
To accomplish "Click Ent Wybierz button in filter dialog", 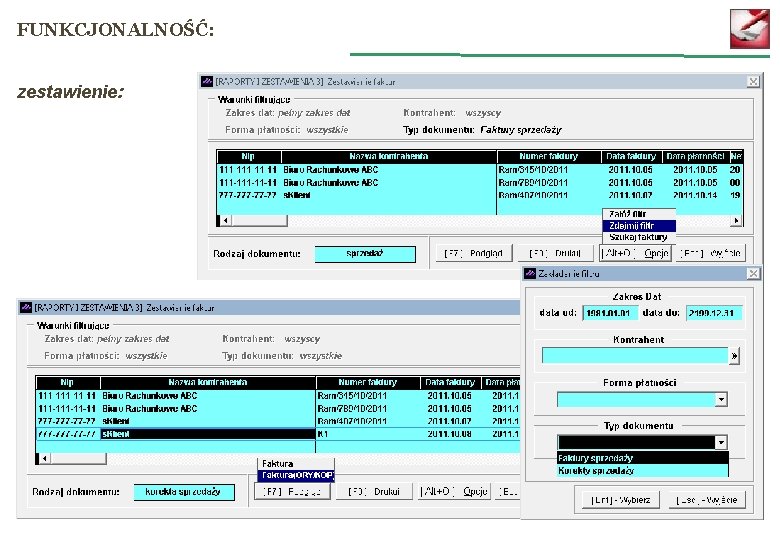I will point(620,500).
